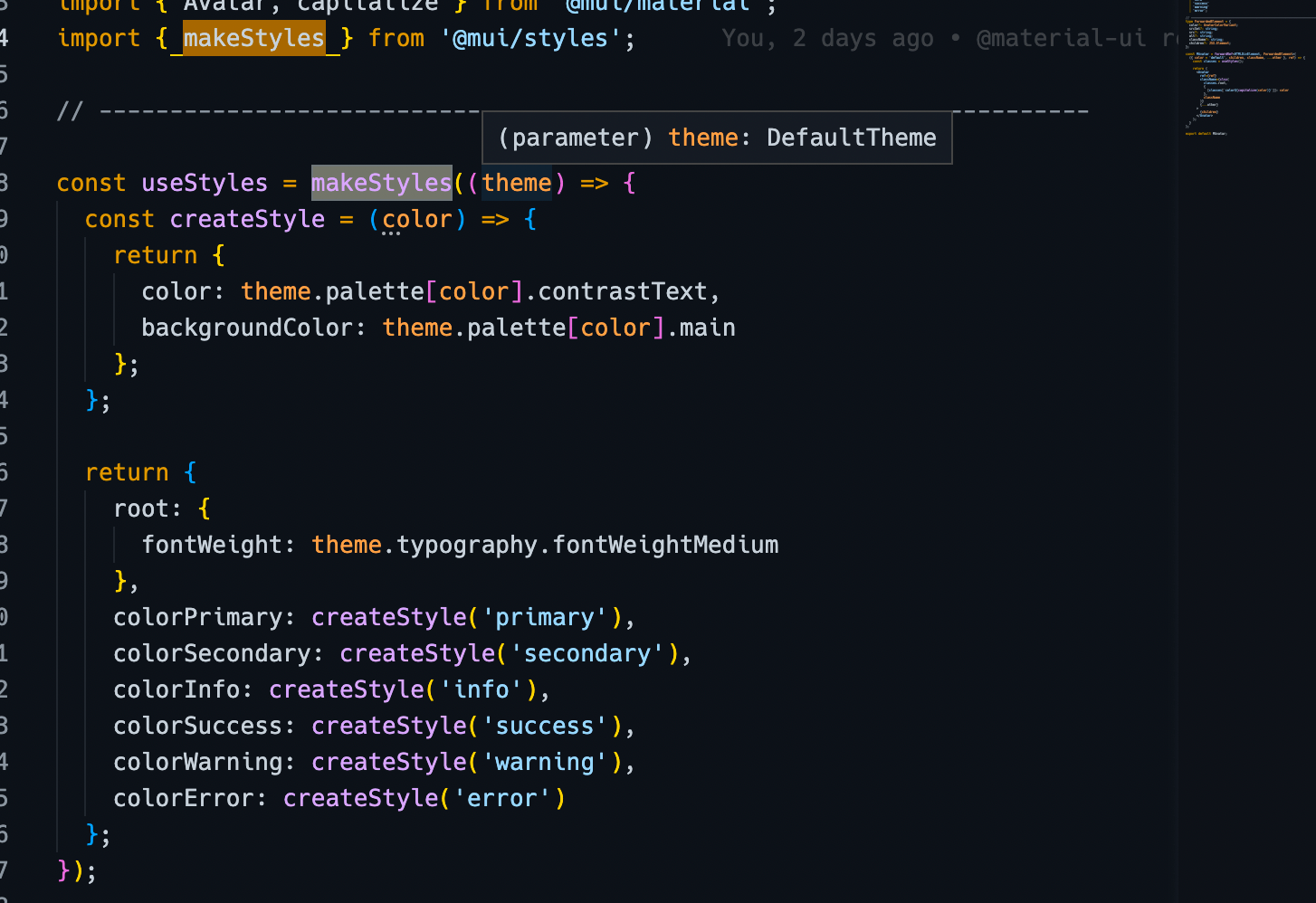Click the makeStyles call after useStyles
This screenshot has height=903, width=1316.
click(x=381, y=183)
